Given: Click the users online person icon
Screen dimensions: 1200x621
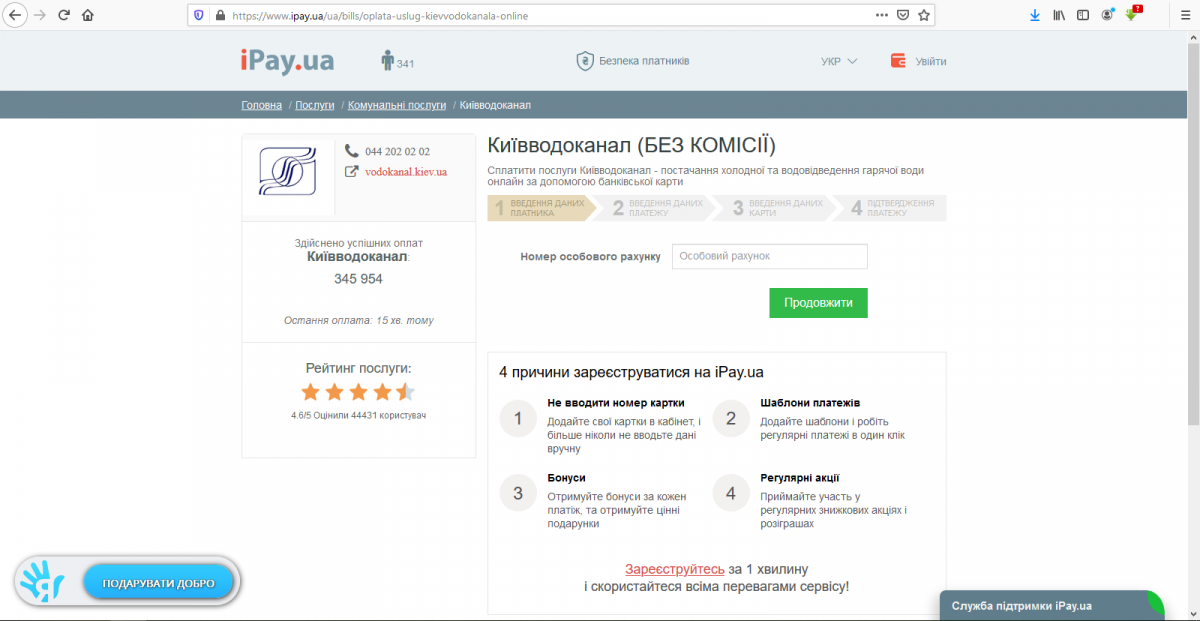Looking at the screenshot, I should (x=388, y=60).
